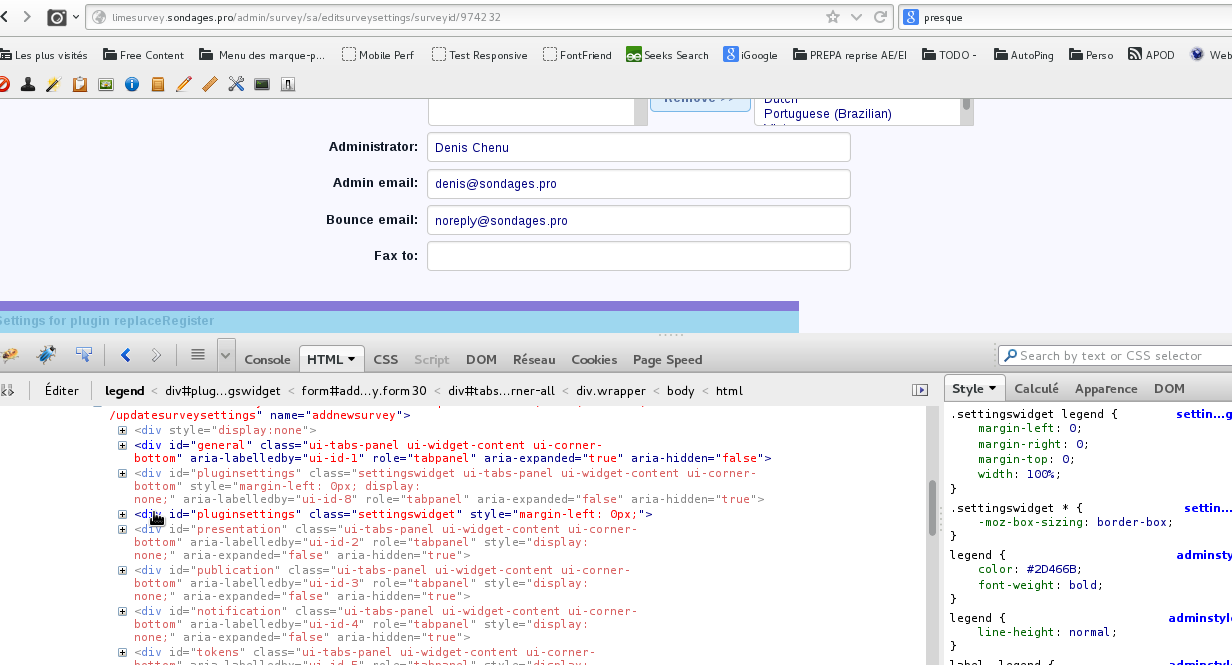The image size is (1232, 665).
Task: Switch to the Console tab
Action: (x=267, y=360)
